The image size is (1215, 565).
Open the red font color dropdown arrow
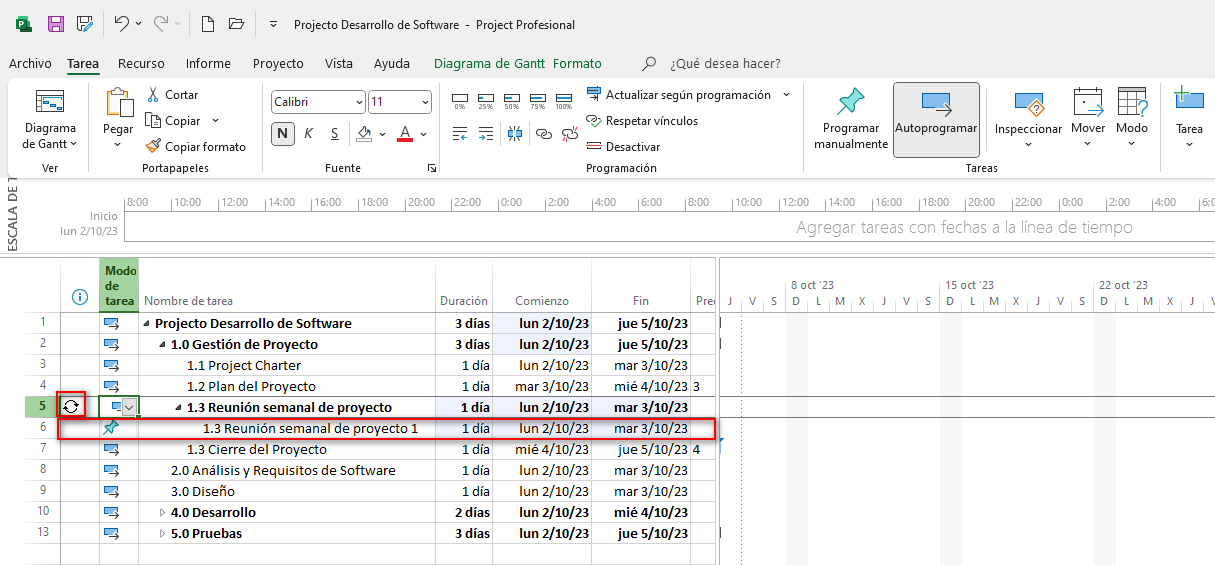(424, 134)
